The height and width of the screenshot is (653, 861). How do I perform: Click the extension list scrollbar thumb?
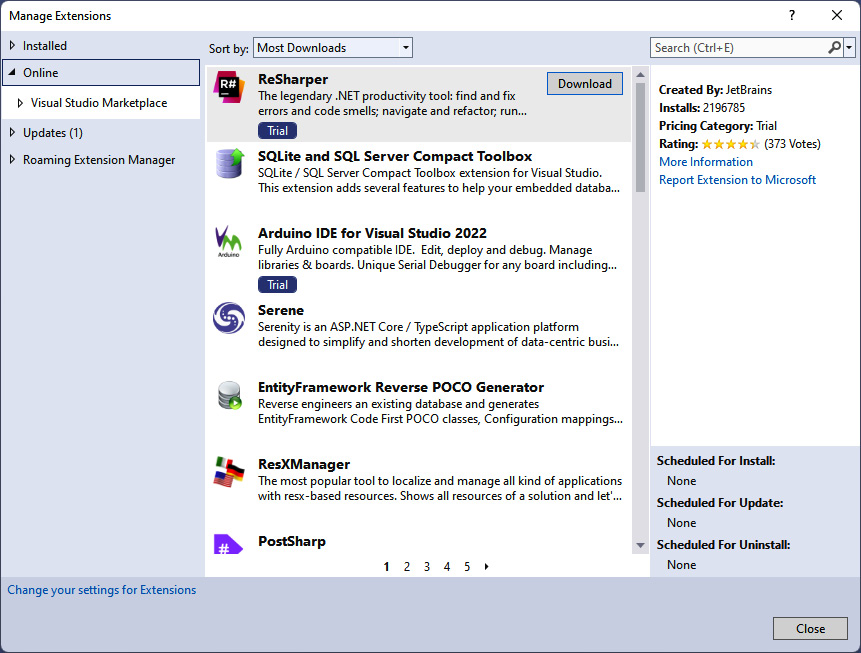(640, 137)
